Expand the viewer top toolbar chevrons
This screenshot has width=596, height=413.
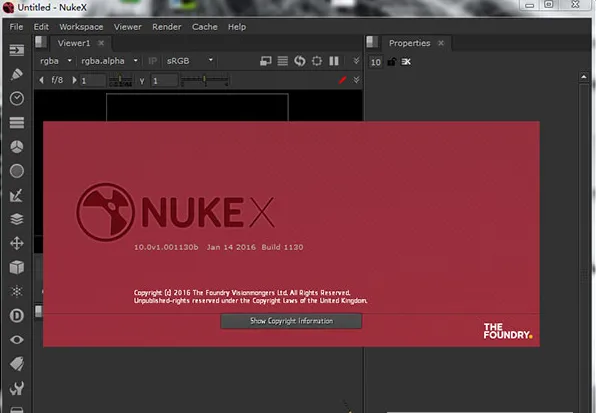[356, 61]
